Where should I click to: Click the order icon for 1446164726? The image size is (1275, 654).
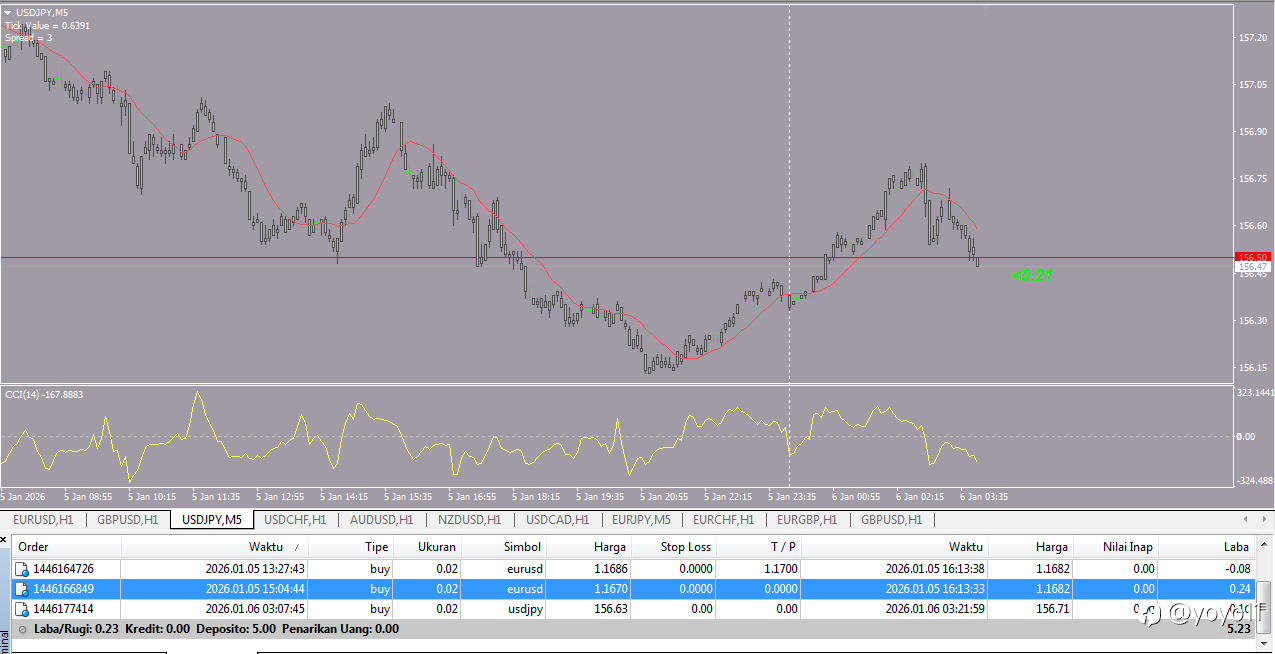click(21, 568)
